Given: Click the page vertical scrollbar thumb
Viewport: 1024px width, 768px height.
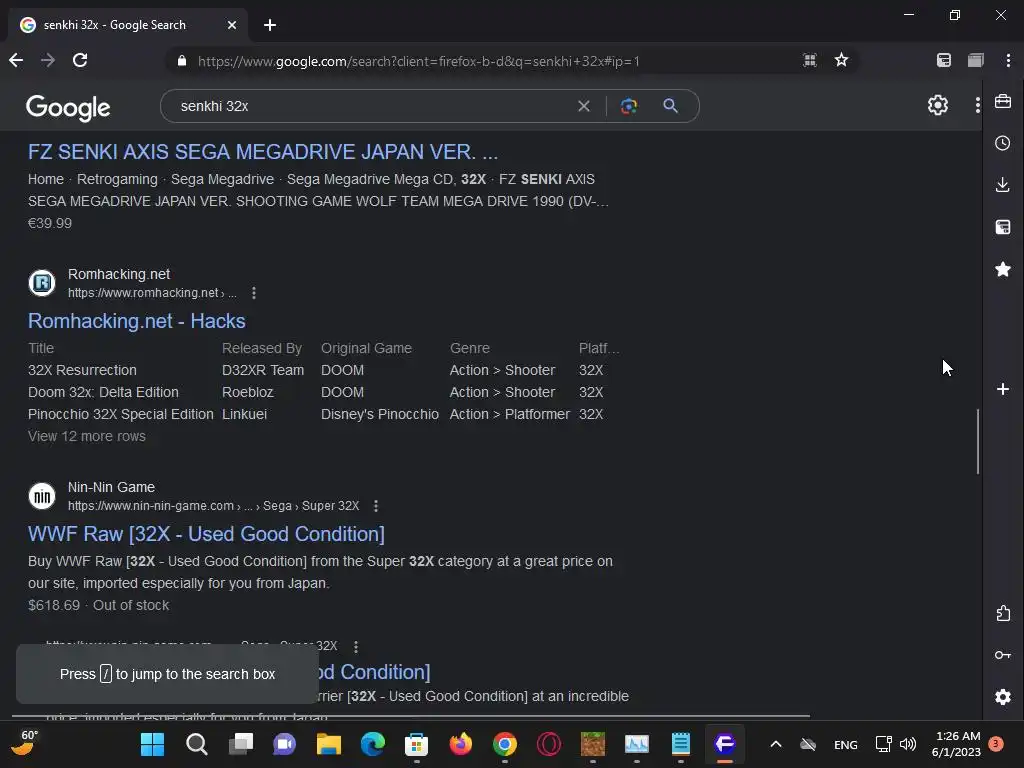Looking at the screenshot, I should click(x=978, y=441).
